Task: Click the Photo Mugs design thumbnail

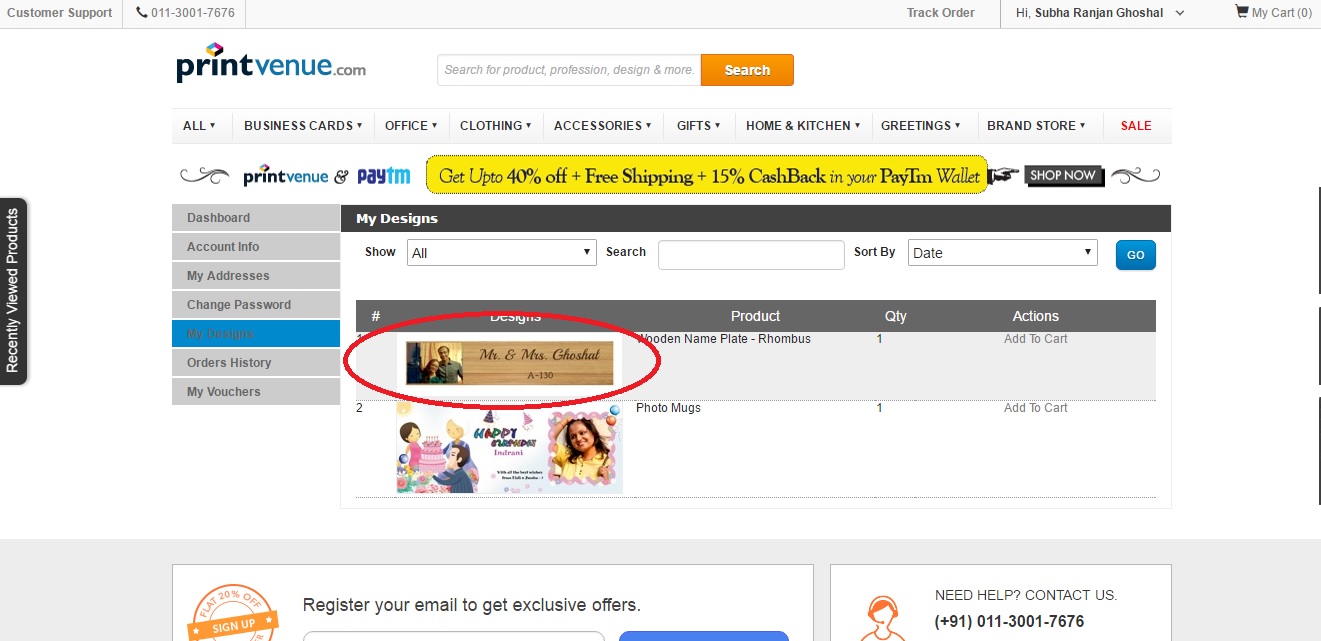Action: pyautogui.click(x=509, y=449)
